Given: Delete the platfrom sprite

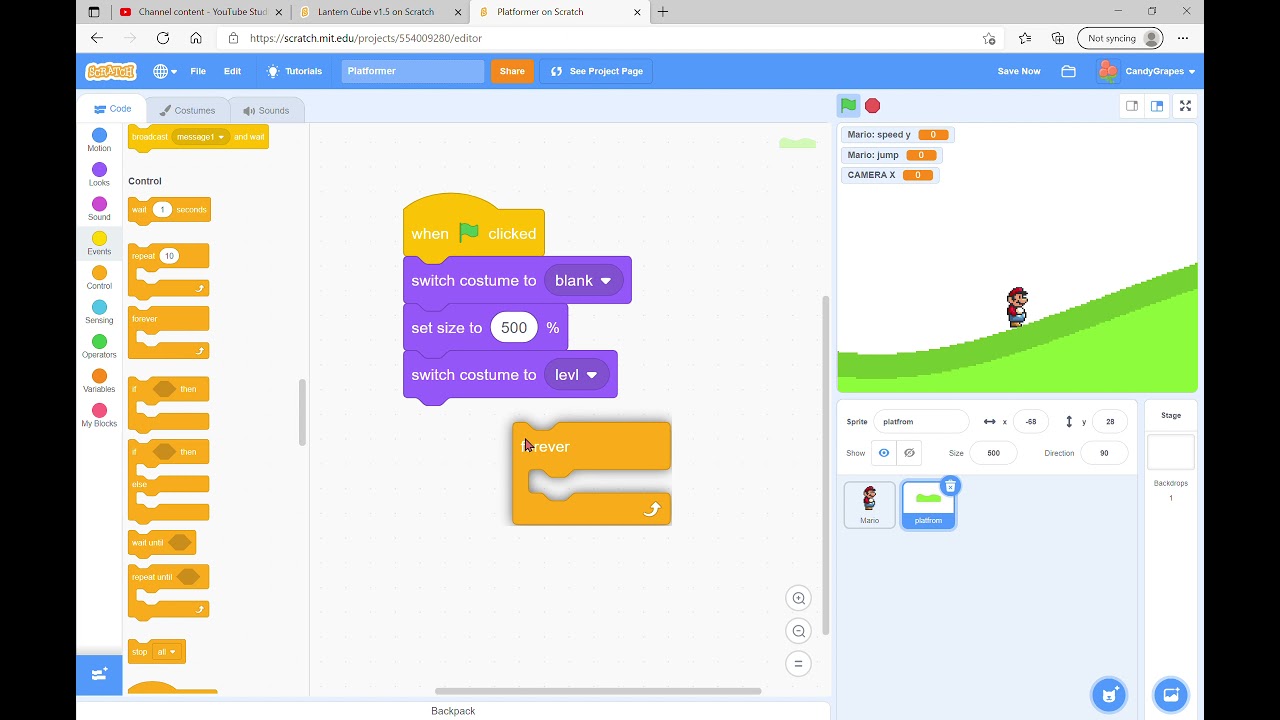Looking at the screenshot, I should pos(950,486).
